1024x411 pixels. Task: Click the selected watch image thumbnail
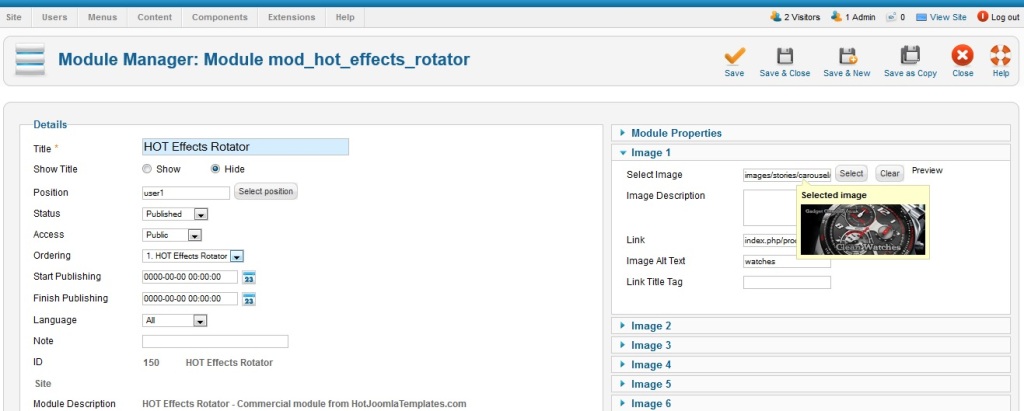click(863, 229)
